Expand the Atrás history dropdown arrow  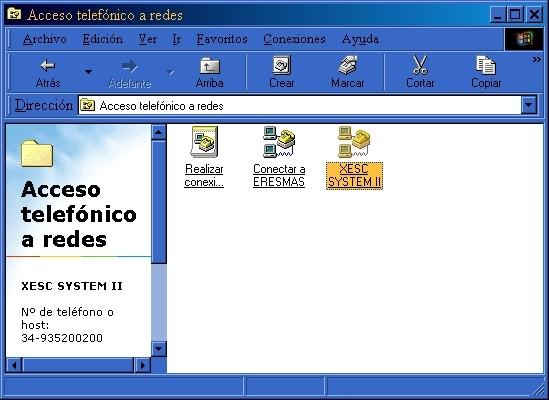(88, 72)
